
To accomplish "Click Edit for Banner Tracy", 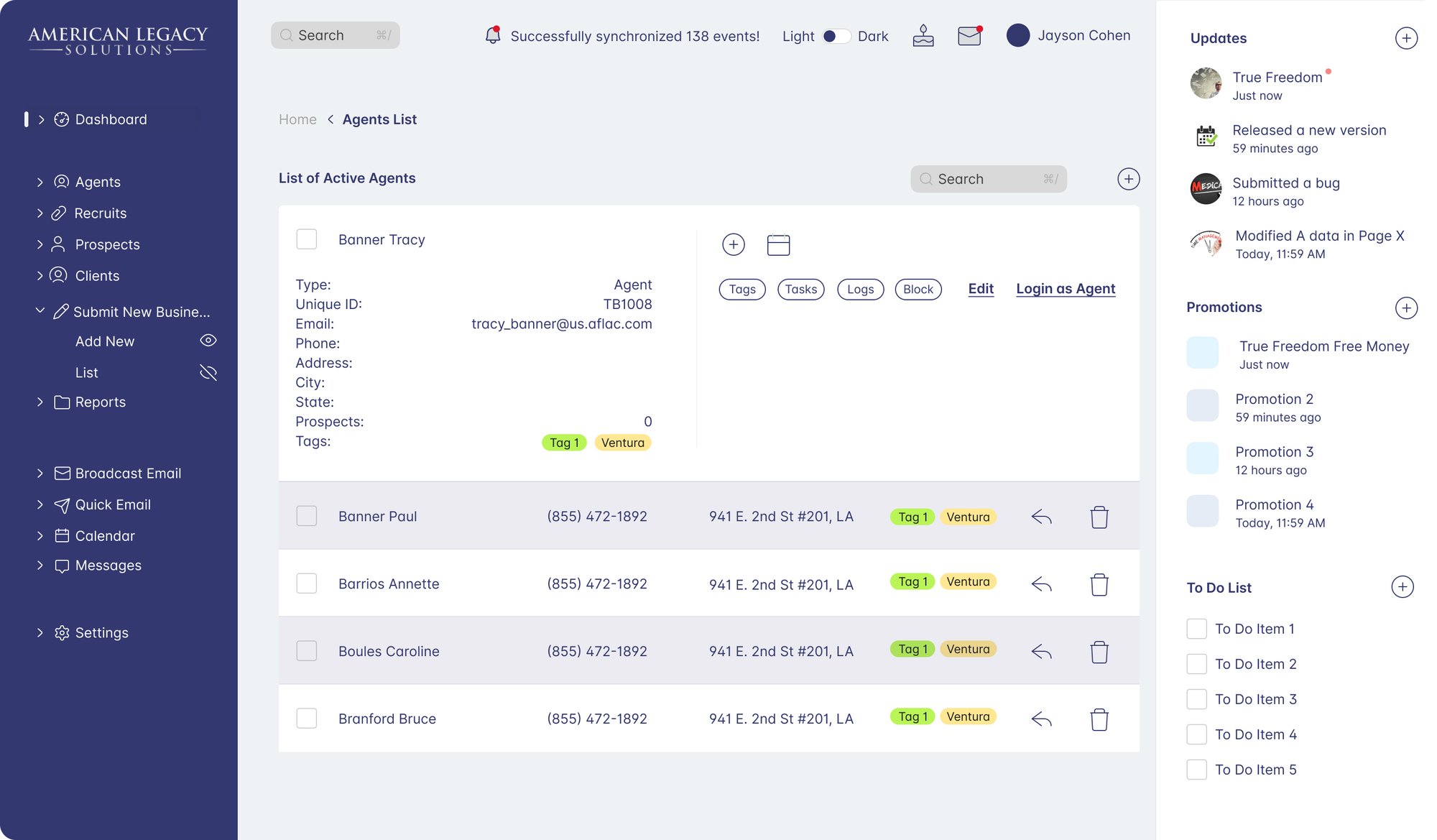I will click(x=980, y=288).
